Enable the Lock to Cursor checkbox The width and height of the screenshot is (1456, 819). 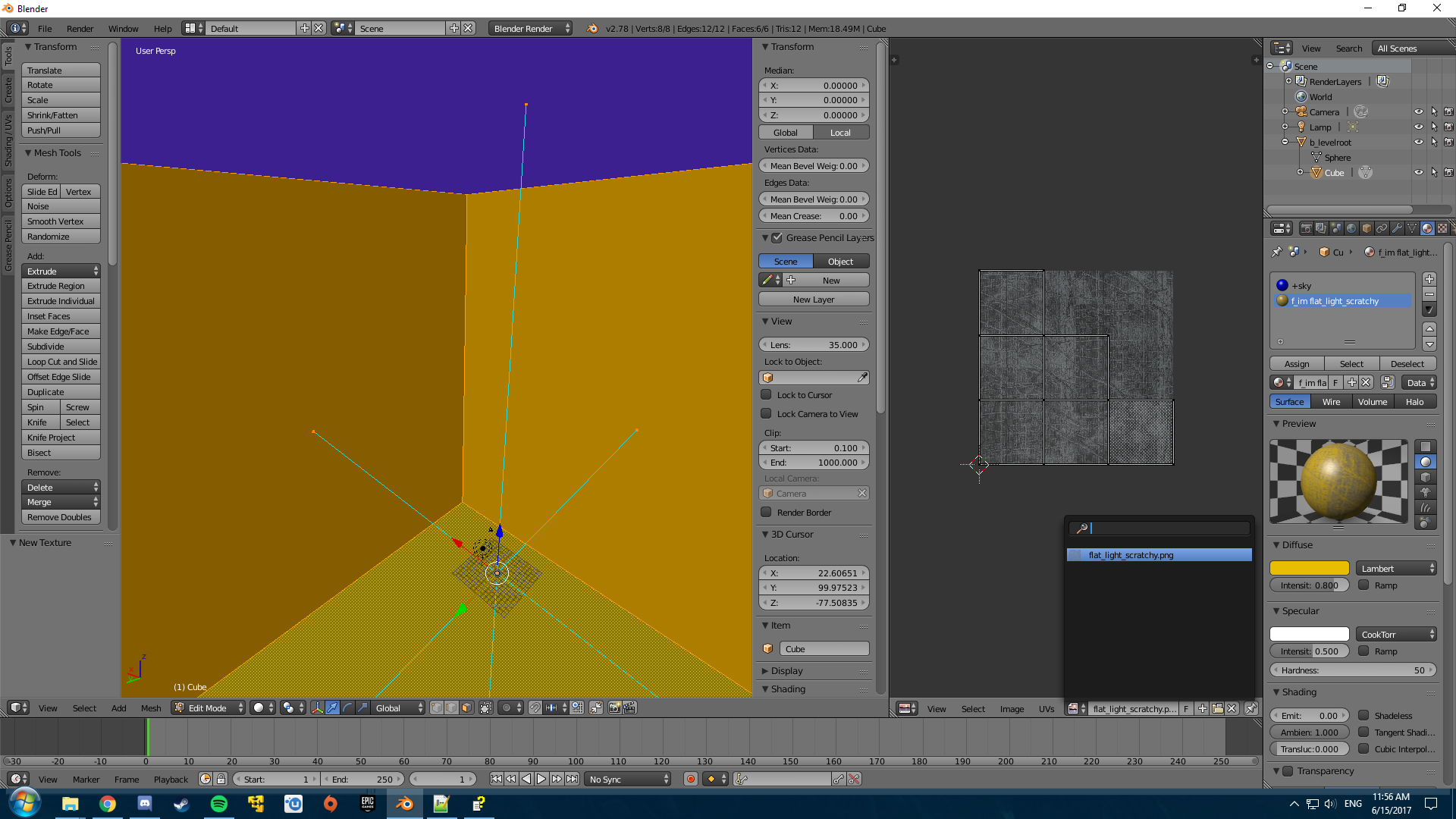point(766,394)
